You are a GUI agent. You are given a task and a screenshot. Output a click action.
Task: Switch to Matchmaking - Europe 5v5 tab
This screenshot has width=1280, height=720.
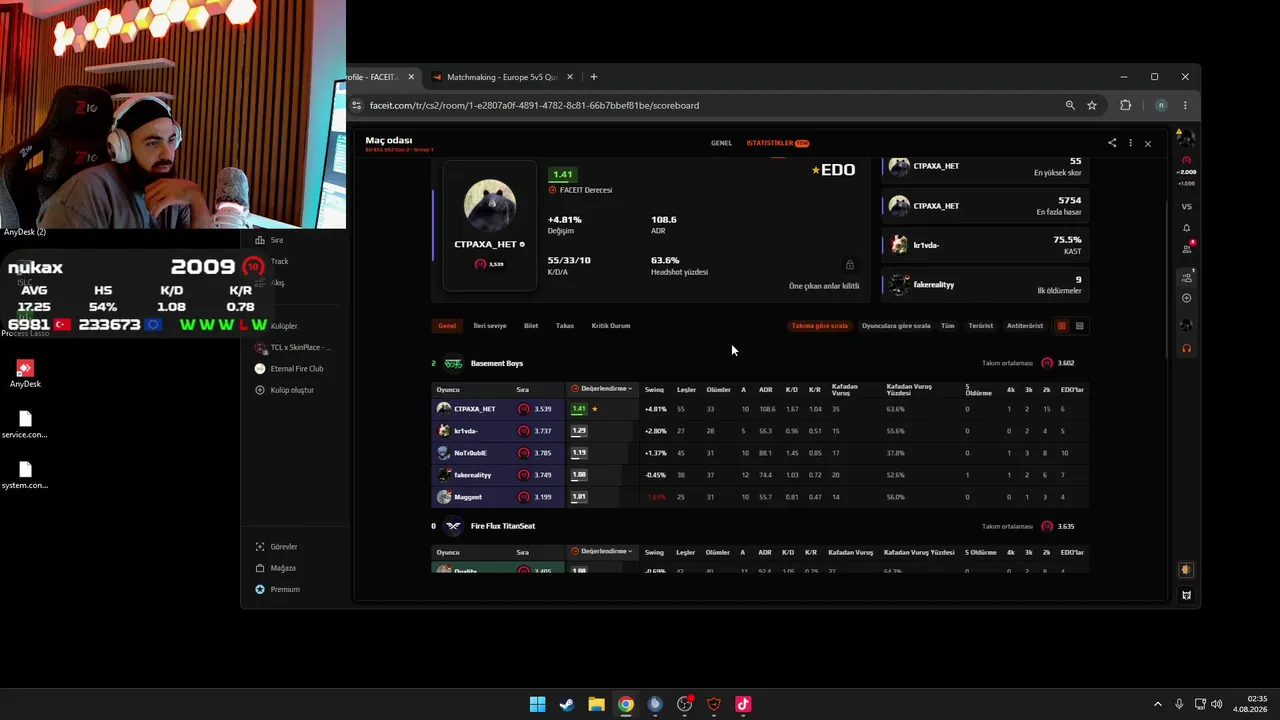pos(502,77)
